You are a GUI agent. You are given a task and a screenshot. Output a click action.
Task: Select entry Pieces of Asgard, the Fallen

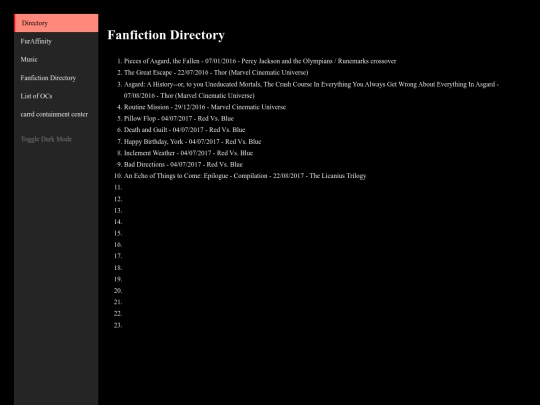tap(260, 61)
